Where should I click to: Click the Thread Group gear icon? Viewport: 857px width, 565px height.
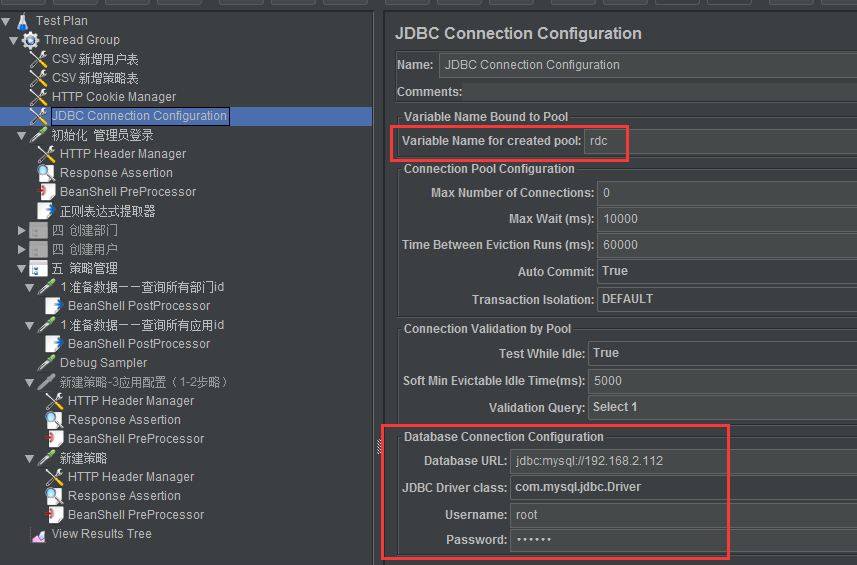30,40
